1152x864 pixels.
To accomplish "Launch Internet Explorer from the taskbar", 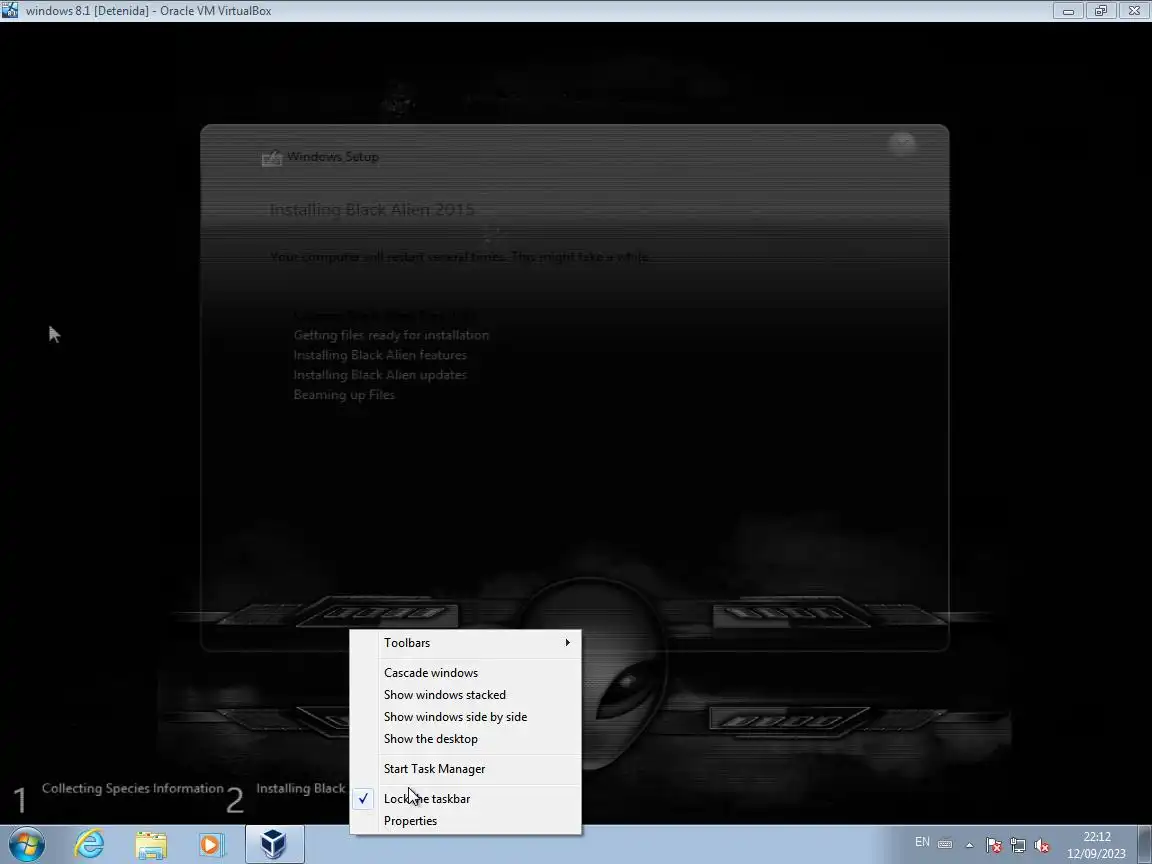I will pos(89,844).
